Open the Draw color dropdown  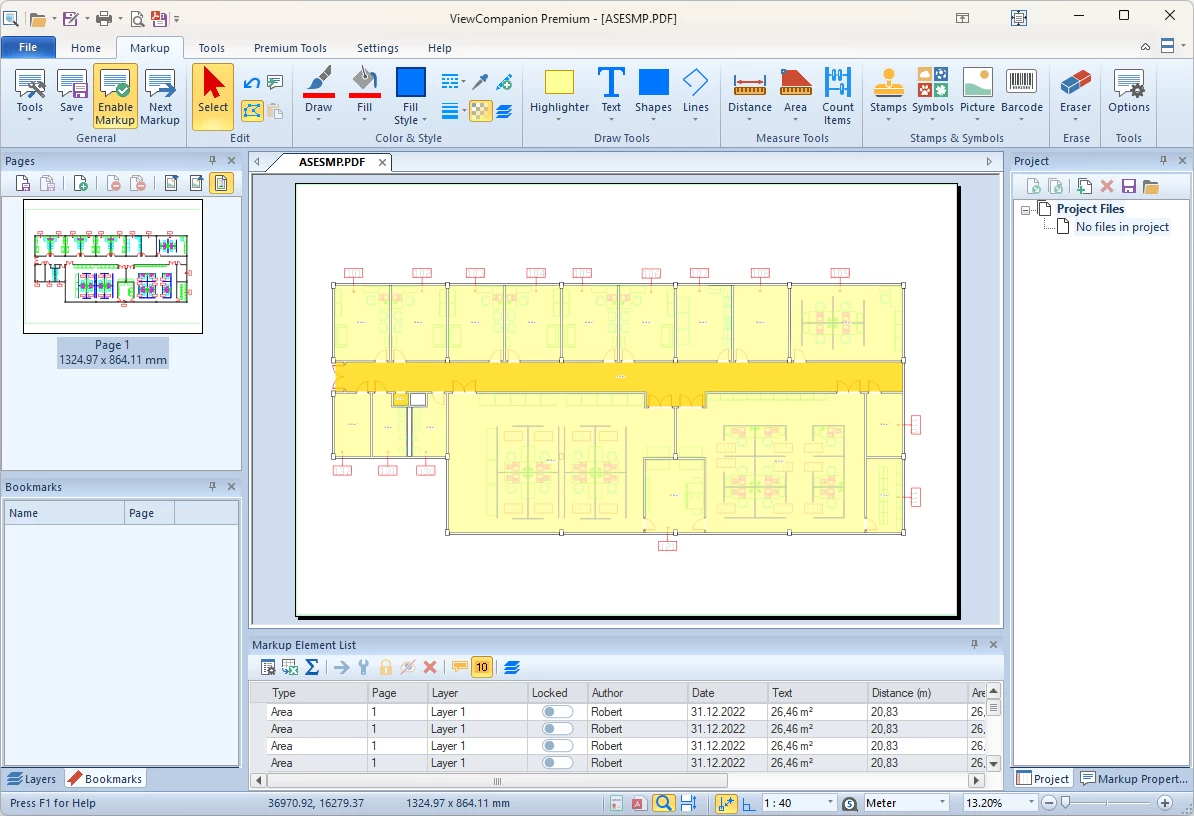point(318,120)
